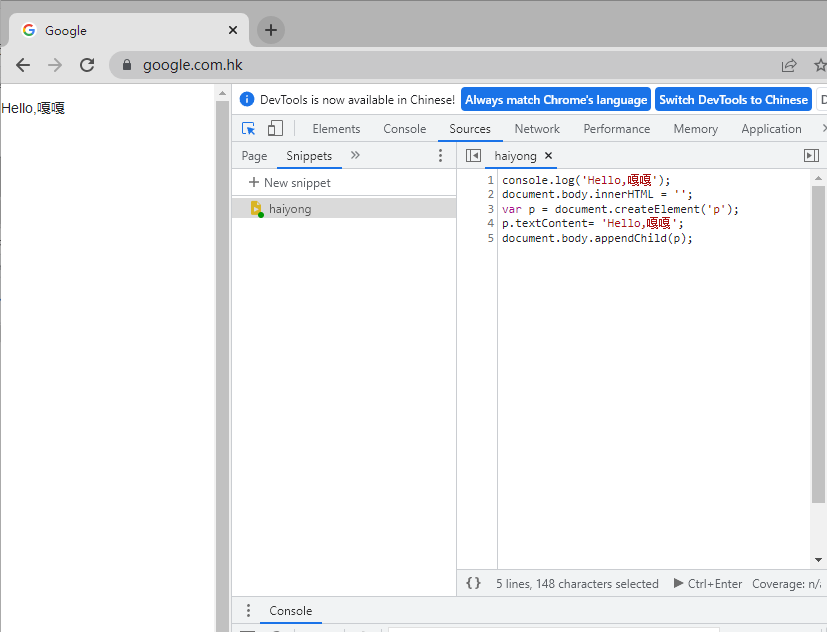This screenshot has width=827, height=632.
Task: Bookmark this page with star icon
Action: coord(820,65)
